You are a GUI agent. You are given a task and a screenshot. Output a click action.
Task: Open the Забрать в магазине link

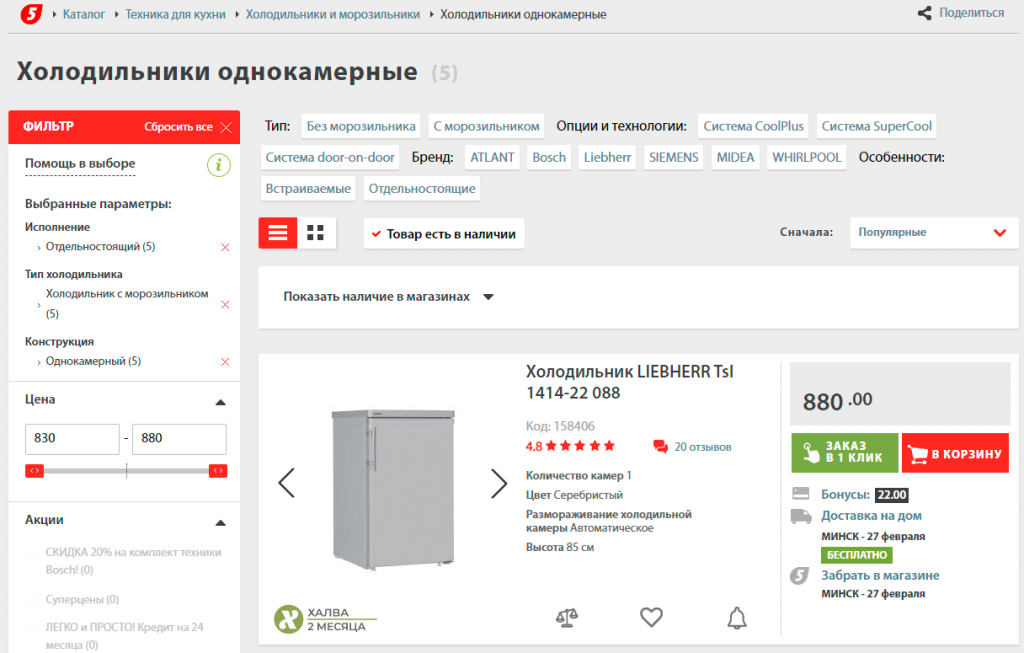click(880, 575)
